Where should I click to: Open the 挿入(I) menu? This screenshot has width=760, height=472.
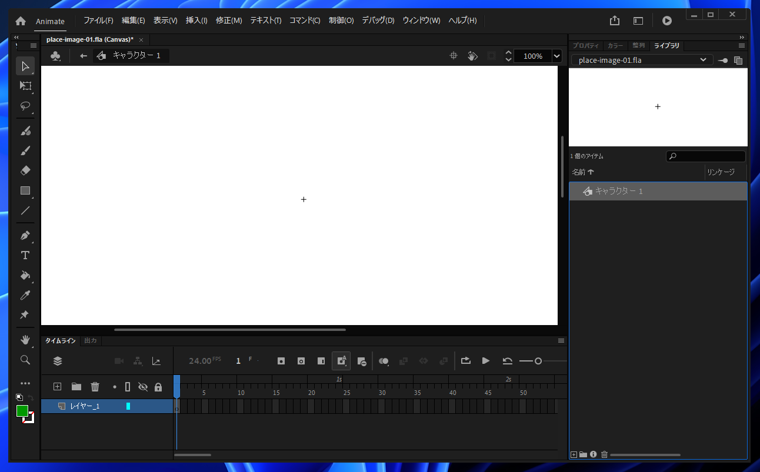196,20
